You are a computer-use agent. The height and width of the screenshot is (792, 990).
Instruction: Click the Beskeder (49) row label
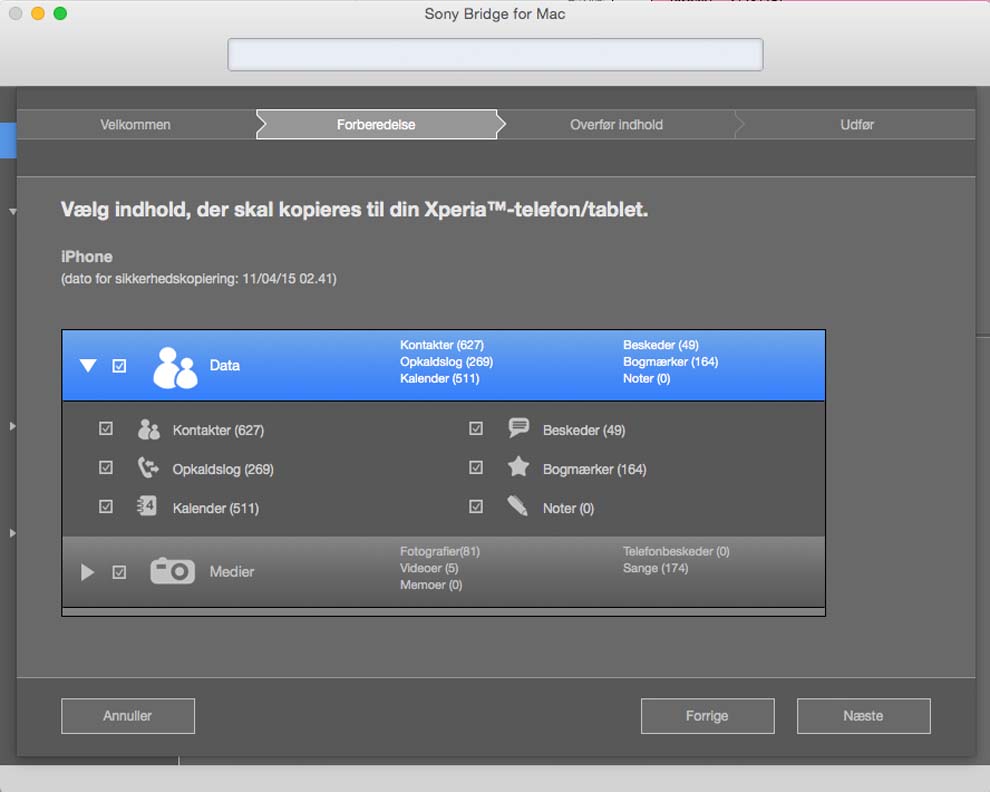pyautogui.click(x=584, y=430)
